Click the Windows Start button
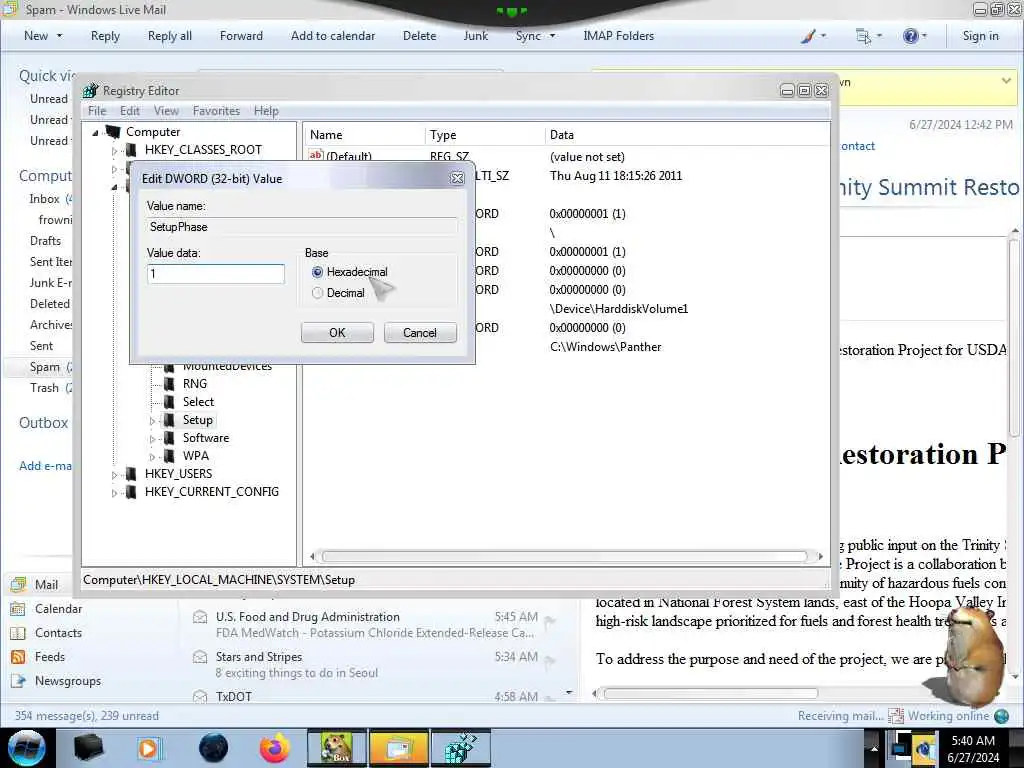 coord(27,748)
